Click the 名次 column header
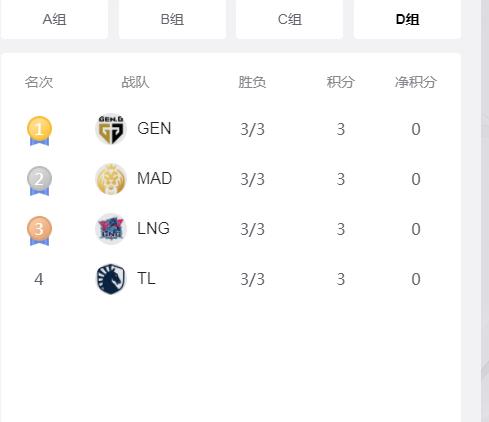Screen dimensions: 489x422 [x=39, y=82]
